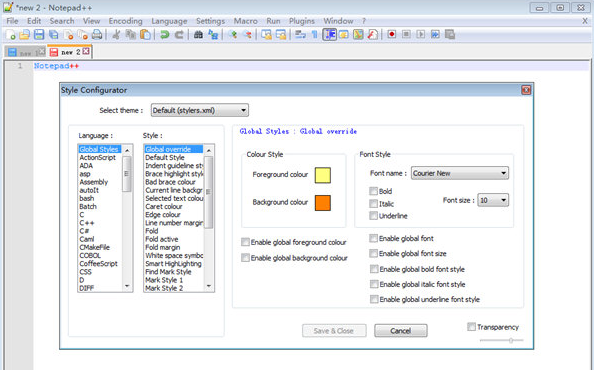Click the Transparency slider handle

tap(511, 340)
